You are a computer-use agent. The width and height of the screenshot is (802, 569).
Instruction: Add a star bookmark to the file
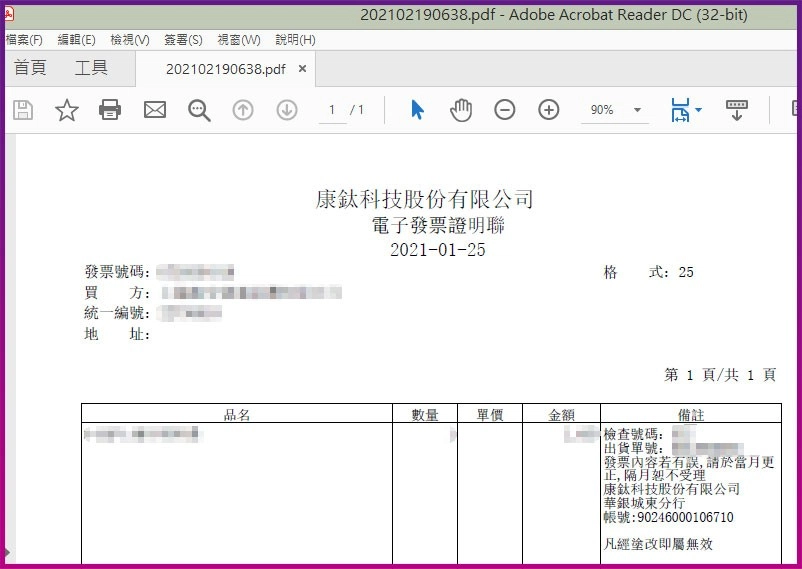67,110
